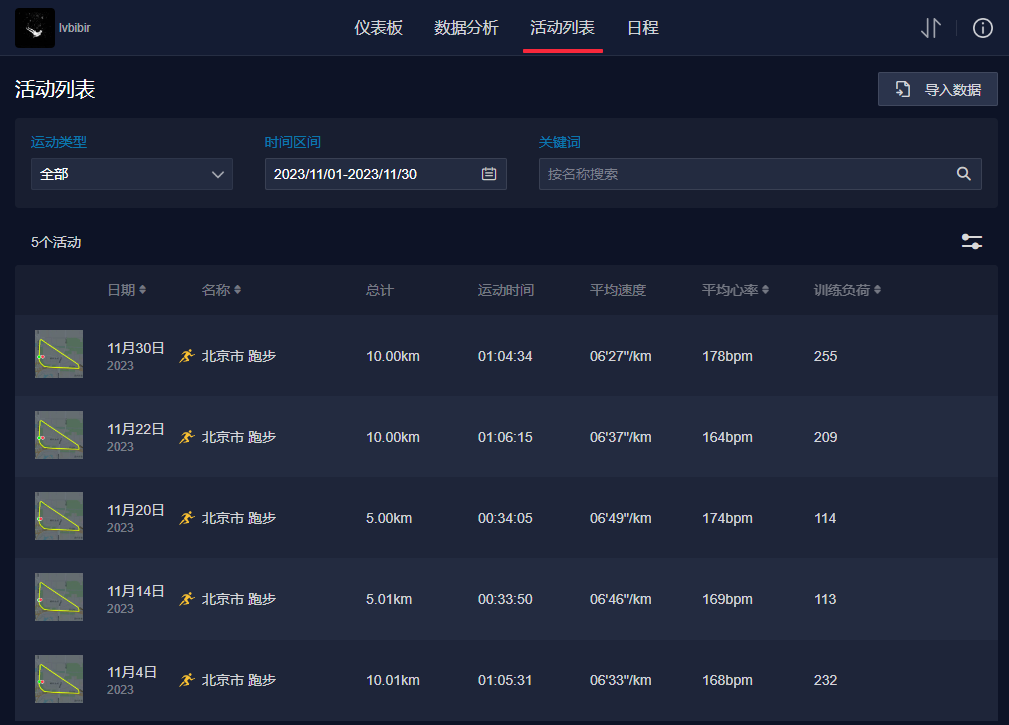Sort the list by 平均心率 column
Screen dimensions: 1009x725
735,290
